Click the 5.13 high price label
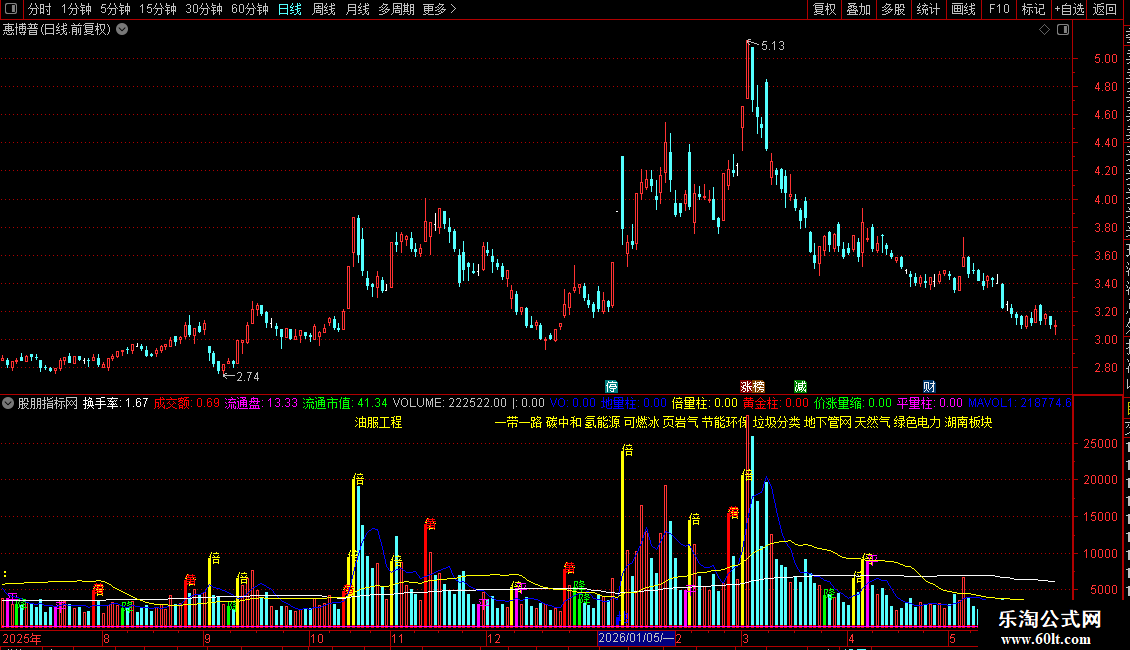The height and width of the screenshot is (650, 1130). [773, 45]
